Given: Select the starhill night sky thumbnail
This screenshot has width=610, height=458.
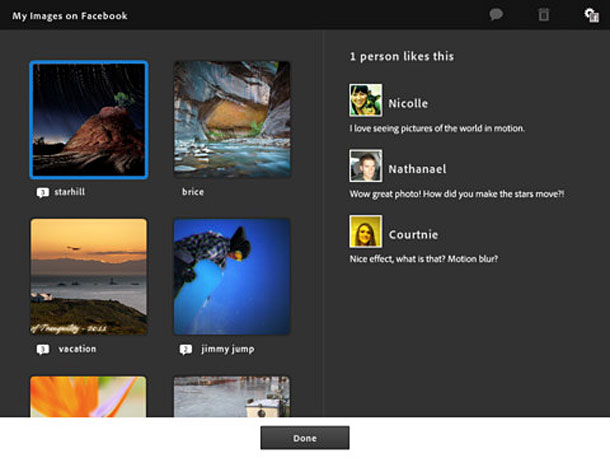Looking at the screenshot, I should pyautogui.click(x=89, y=120).
